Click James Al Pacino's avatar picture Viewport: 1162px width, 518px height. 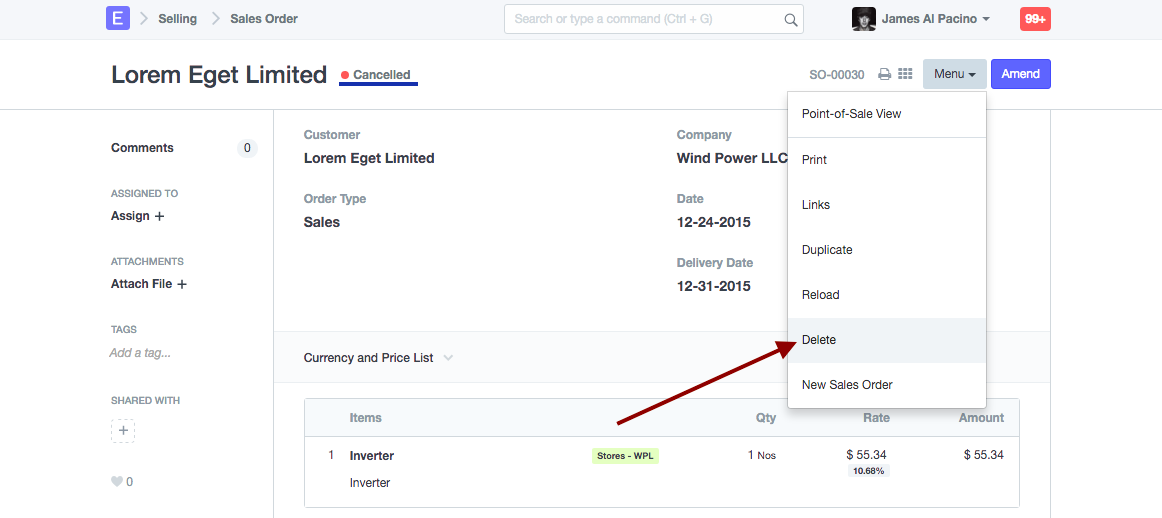(863, 19)
